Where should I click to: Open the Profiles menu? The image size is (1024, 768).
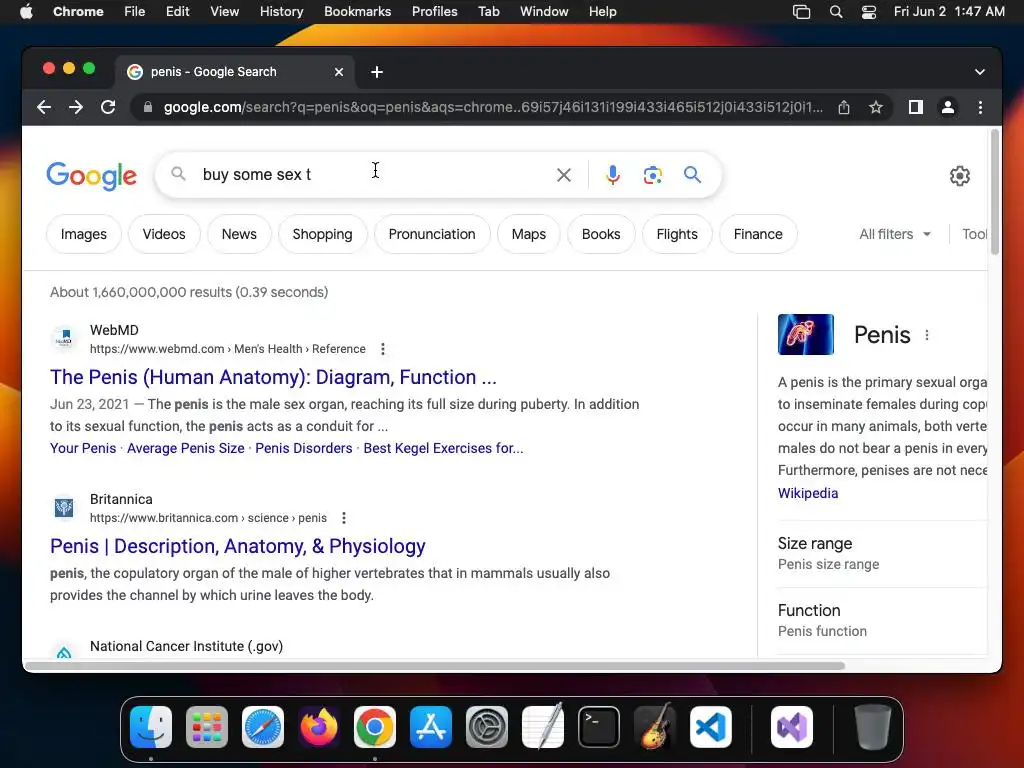[x=434, y=11]
